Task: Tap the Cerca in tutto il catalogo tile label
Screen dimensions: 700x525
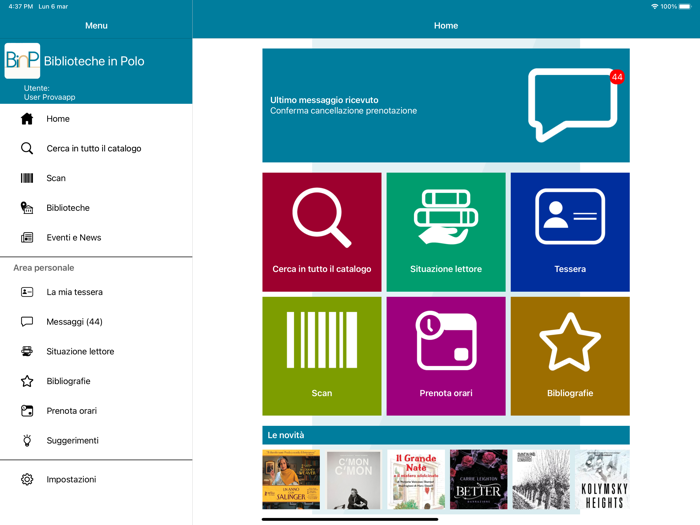Action: click(x=322, y=269)
